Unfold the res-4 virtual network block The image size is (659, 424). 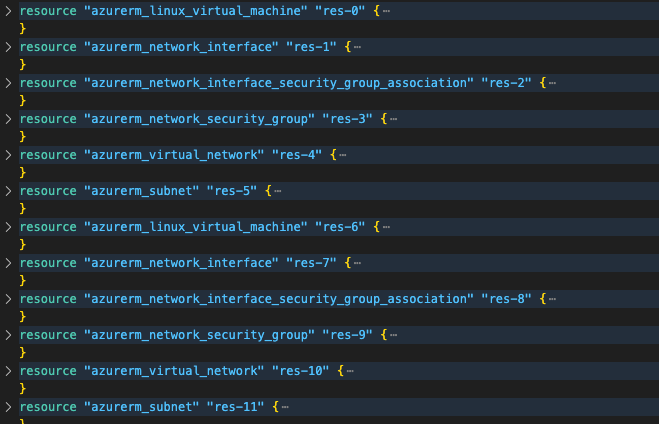(8, 155)
